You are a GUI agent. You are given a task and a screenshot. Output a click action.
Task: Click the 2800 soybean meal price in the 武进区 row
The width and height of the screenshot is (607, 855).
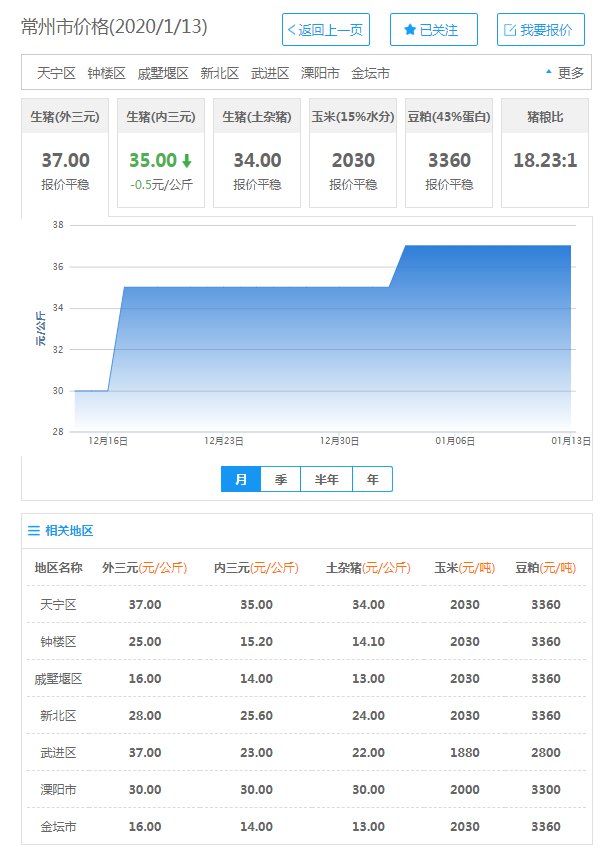point(546,753)
